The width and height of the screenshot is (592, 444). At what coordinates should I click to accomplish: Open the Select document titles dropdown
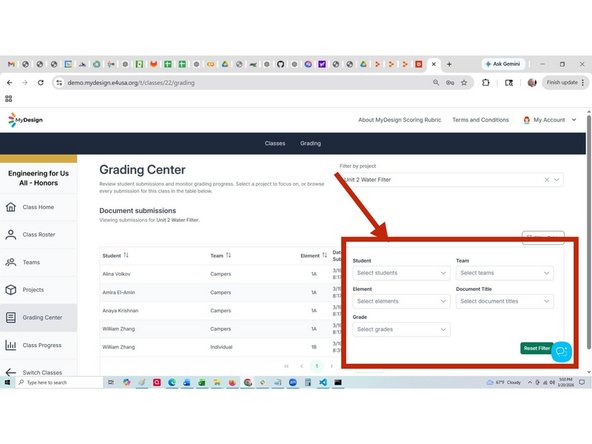(504, 301)
